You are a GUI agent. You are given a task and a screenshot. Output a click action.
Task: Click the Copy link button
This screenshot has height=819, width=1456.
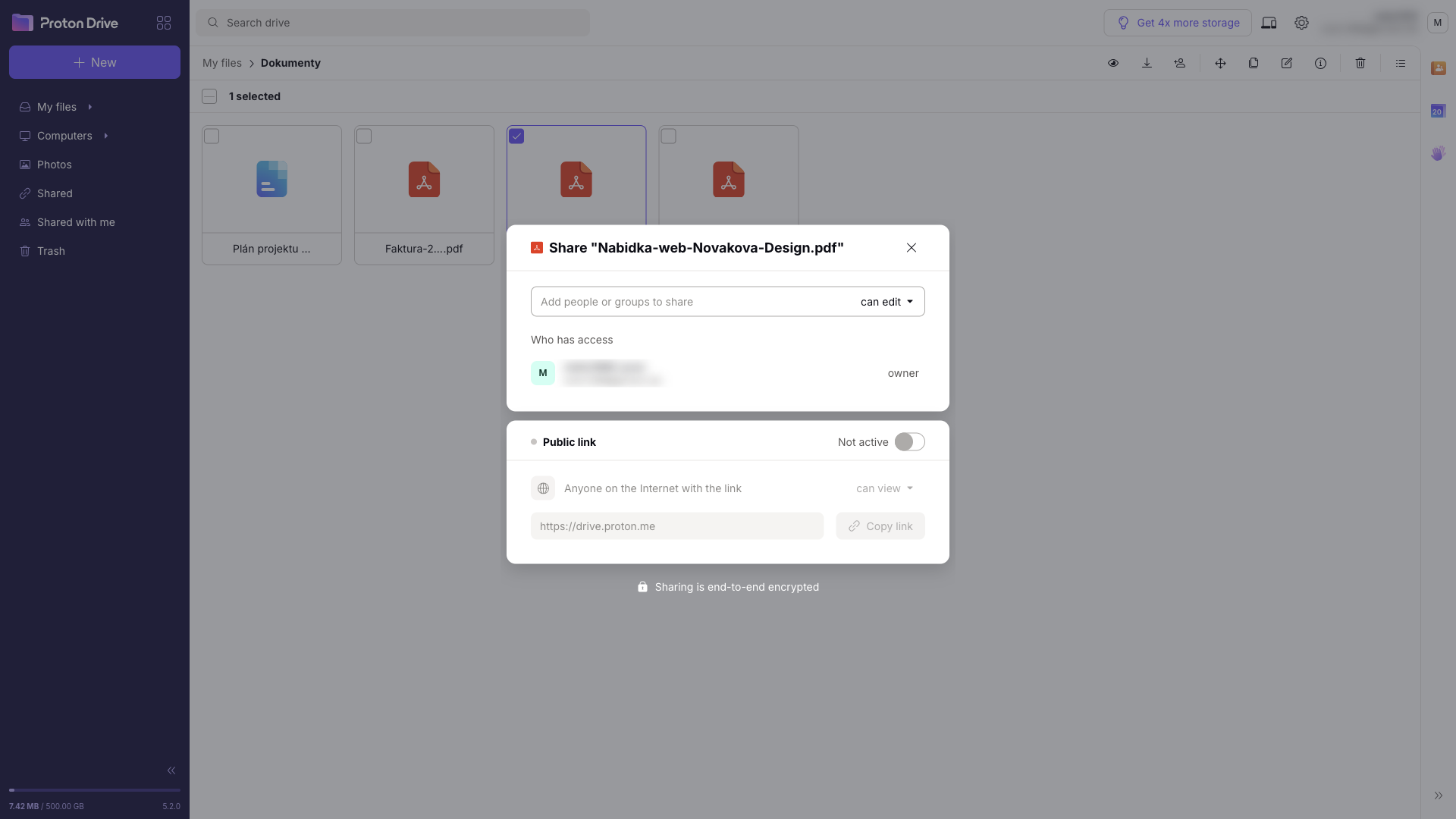coord(880,526)
